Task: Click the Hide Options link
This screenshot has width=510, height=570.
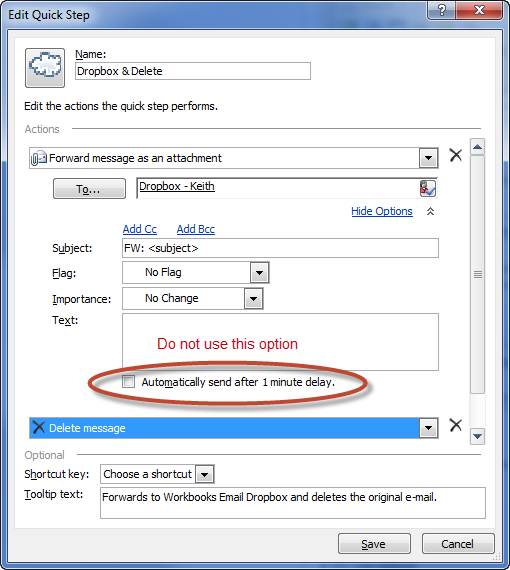Action: click(x=382, y=211)
